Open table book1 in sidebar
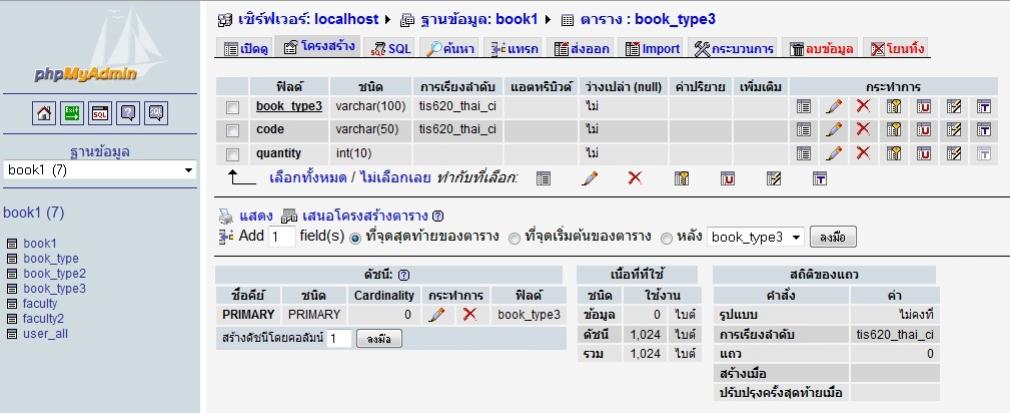This screenshot has height=413, width=1010. [x=40, y=244]
